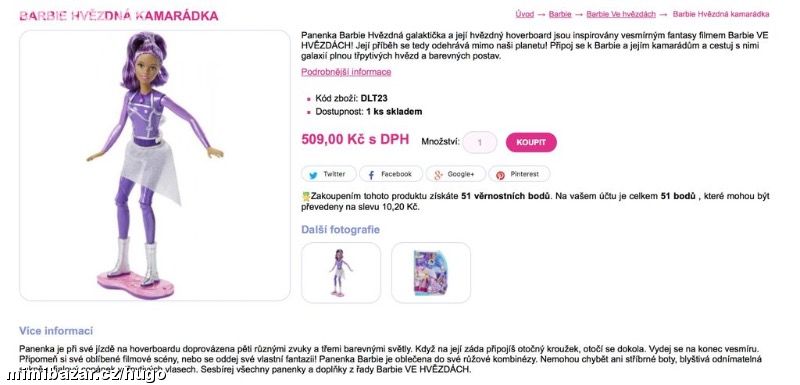
Task: Go to Úvod breadcrumb link
Action: tap(524, 14)
